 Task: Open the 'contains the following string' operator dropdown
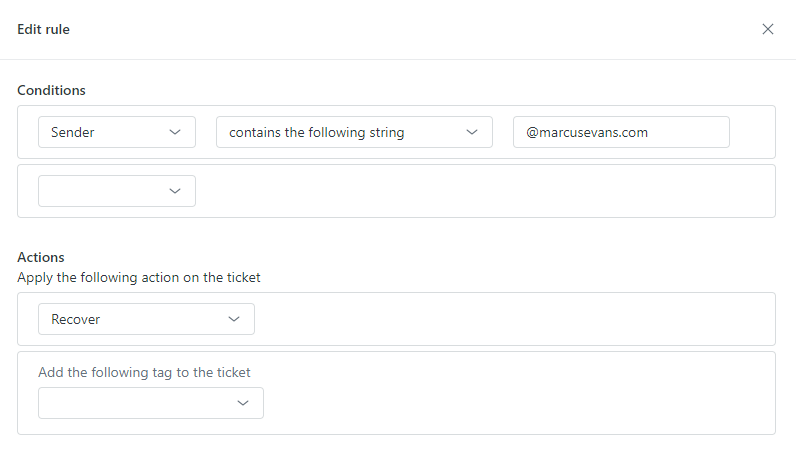354,132
